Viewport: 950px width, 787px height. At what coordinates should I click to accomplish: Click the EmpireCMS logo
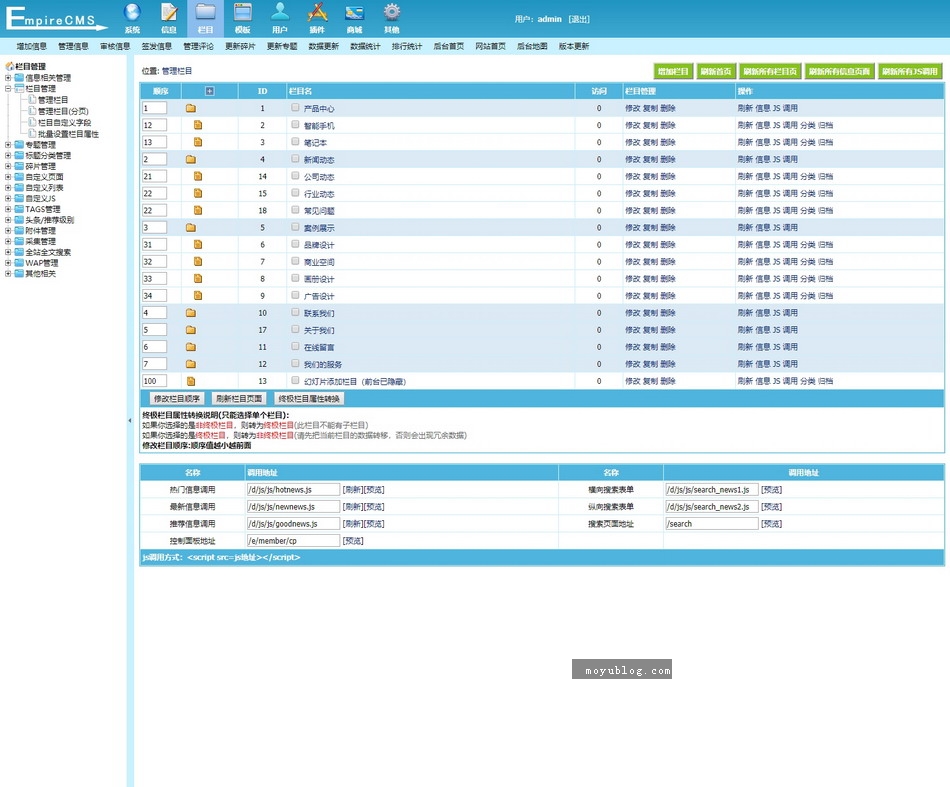pyautogui.click(x=56, y=18)
